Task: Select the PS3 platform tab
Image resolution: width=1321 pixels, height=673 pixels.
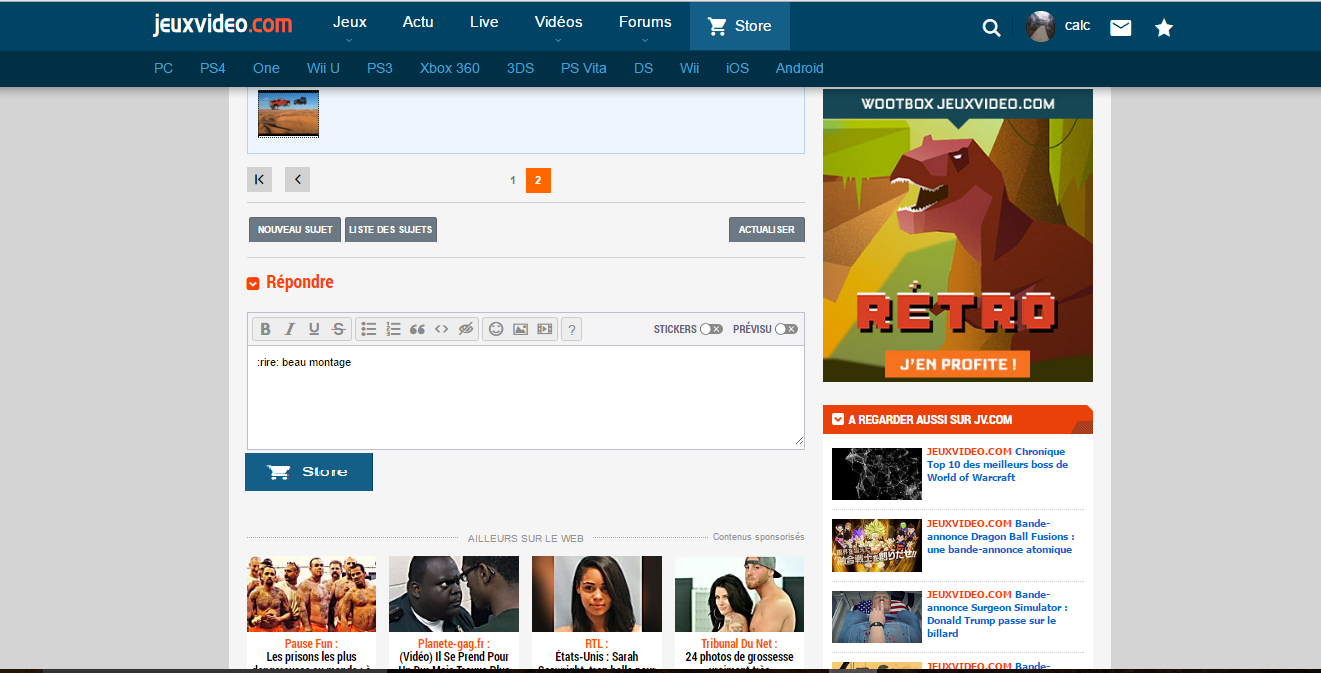Action: pyautogui.click(x=380, y=68)
